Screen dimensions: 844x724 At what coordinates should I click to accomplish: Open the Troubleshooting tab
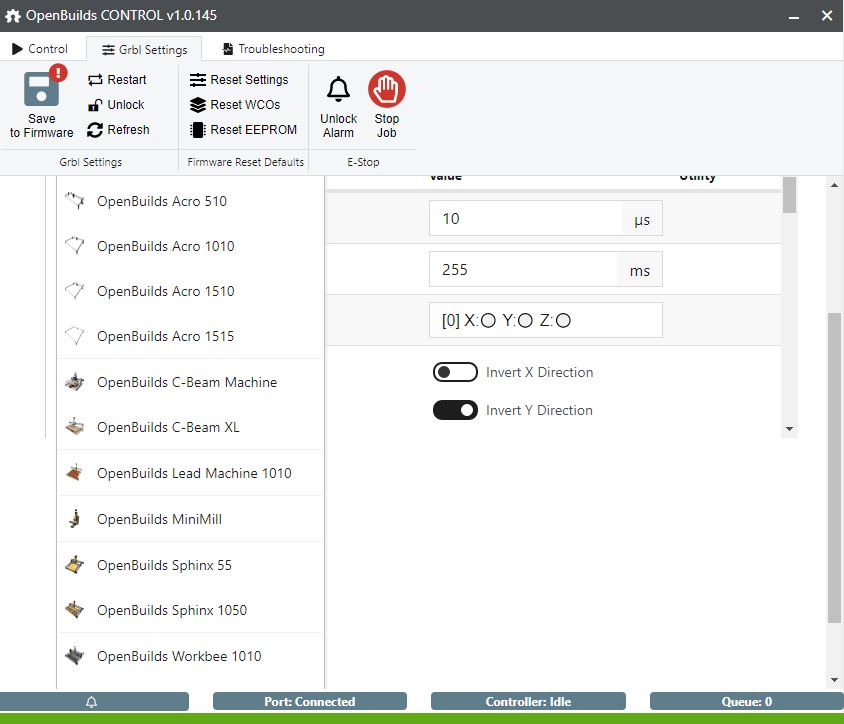(273, 49)
